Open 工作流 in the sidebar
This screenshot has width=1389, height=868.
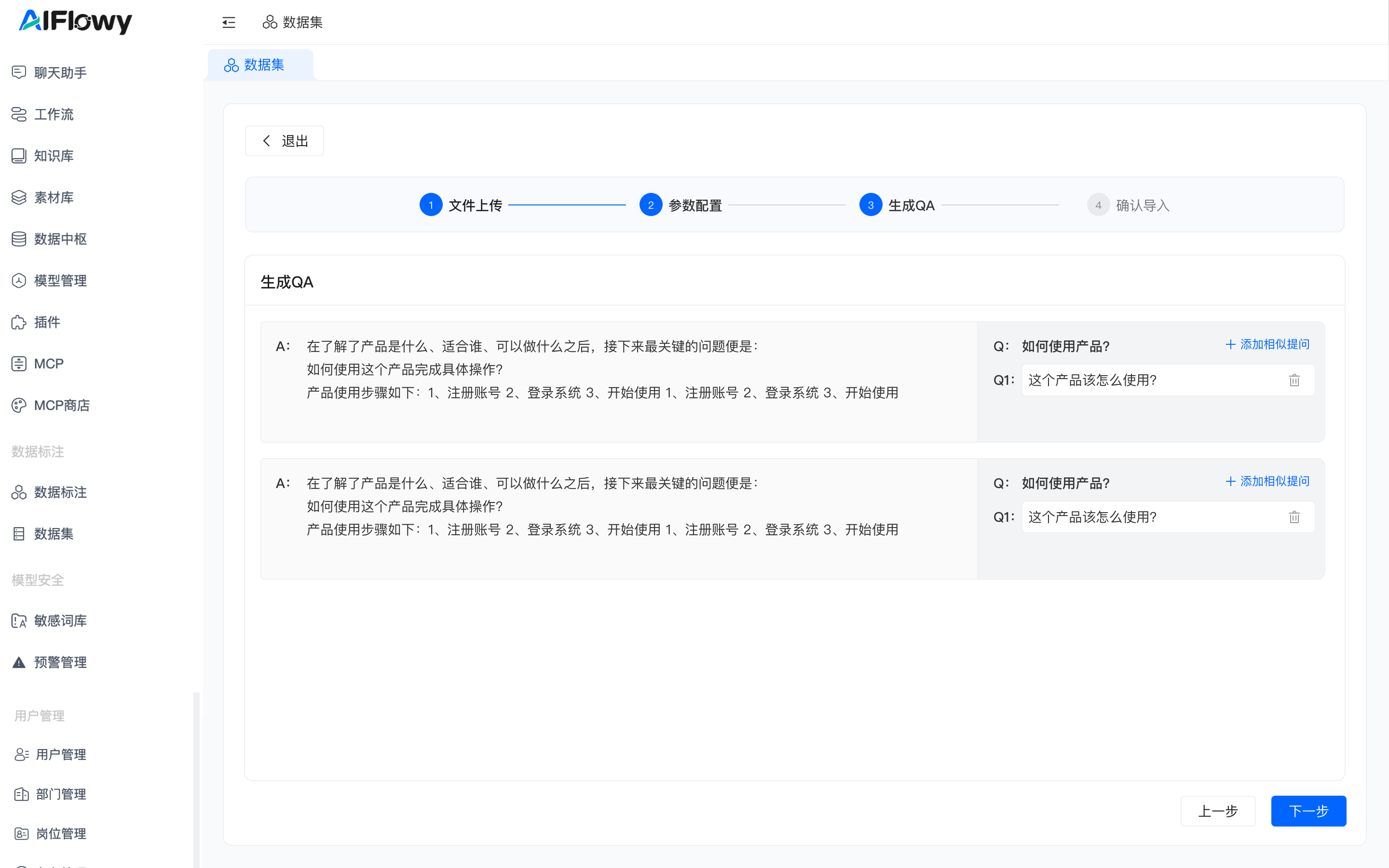tap(54, 114)
